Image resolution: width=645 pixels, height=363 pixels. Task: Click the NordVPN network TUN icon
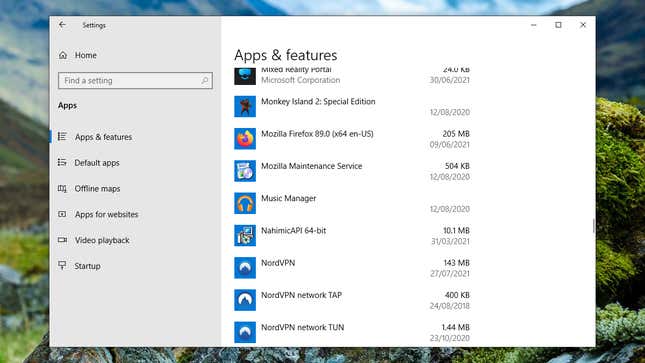[245, 332]
